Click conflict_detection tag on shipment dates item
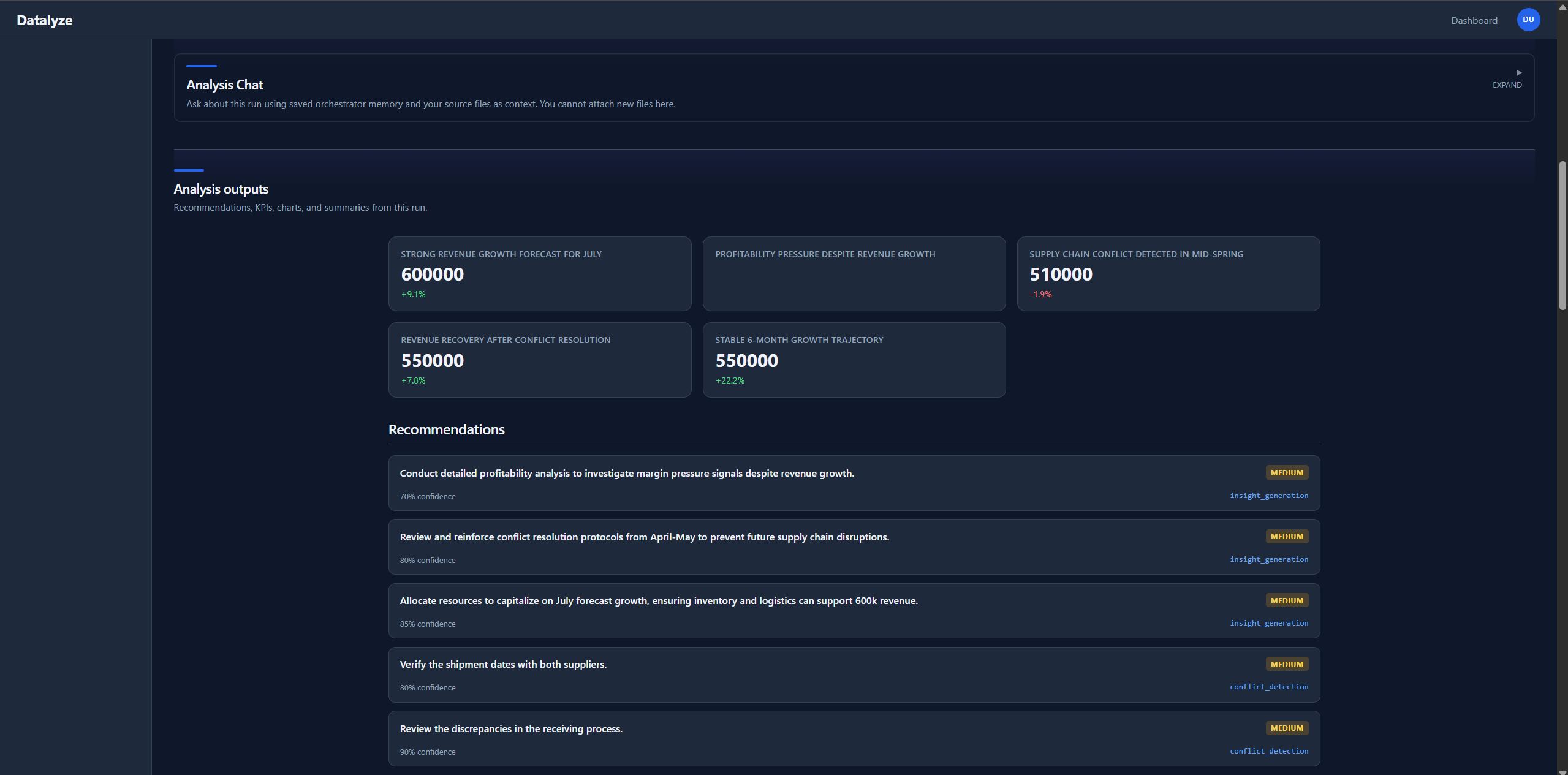The image size is (1568, 775). [x=1268, y=687]
